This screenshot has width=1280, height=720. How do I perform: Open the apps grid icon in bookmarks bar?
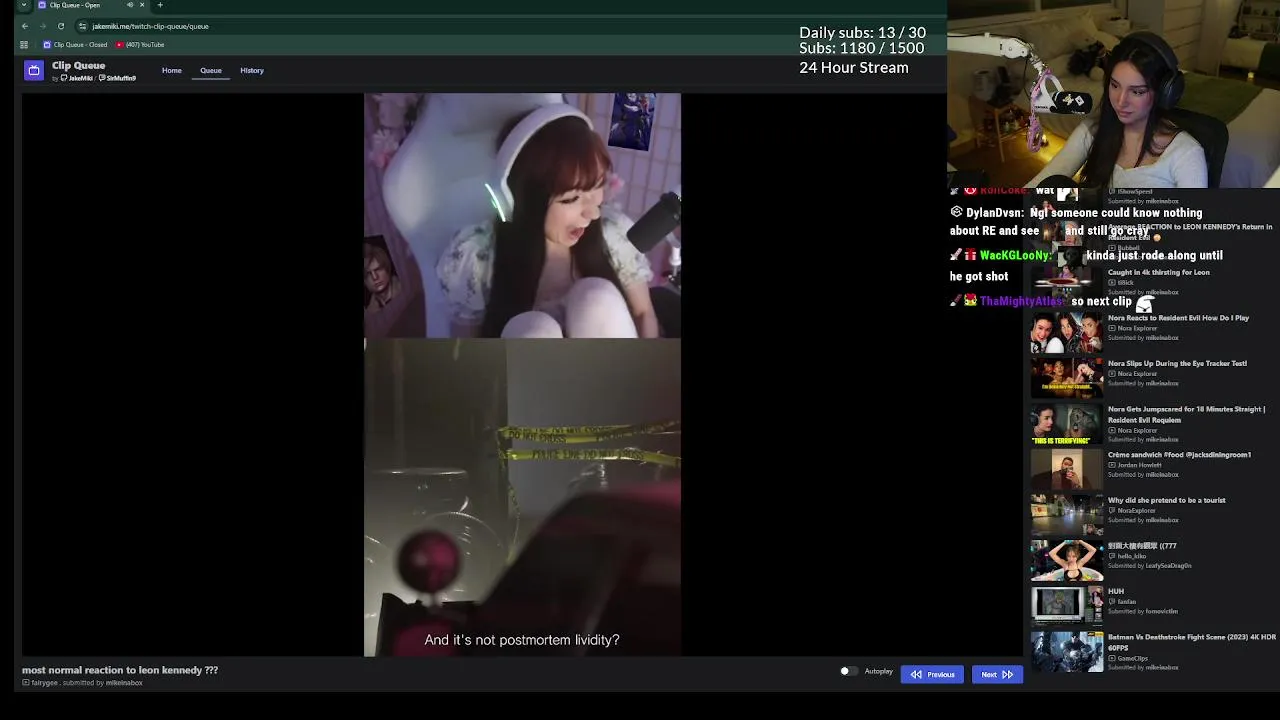[x=24, y=45]
